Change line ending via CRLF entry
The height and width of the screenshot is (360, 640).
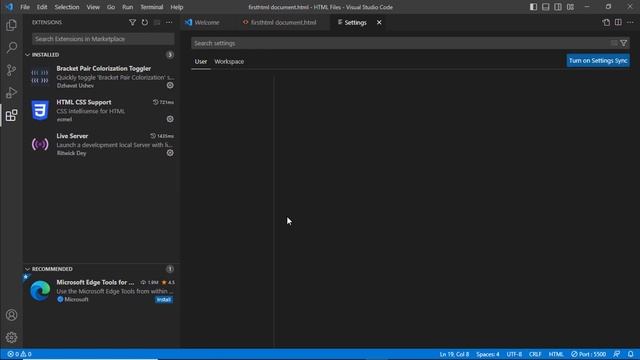535,354
